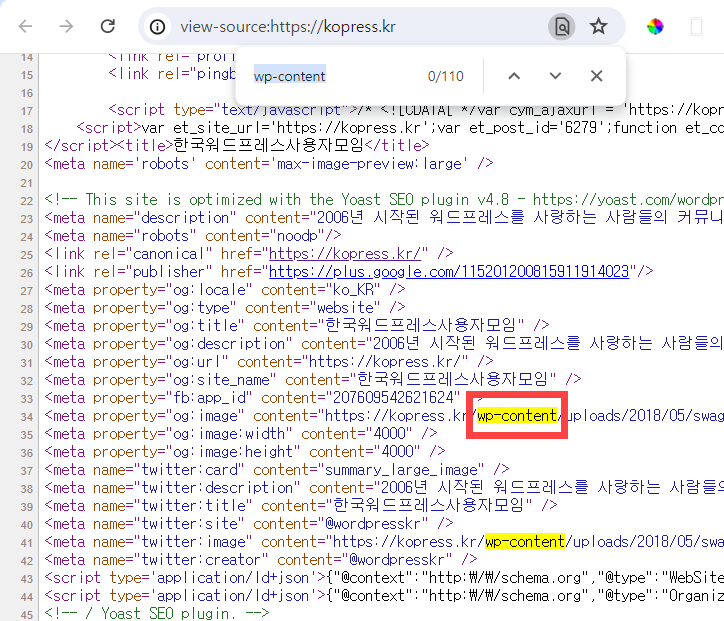724x621 pixels.
Task: Click highlighted wp-content on line 41
Action: click(525, 542)
